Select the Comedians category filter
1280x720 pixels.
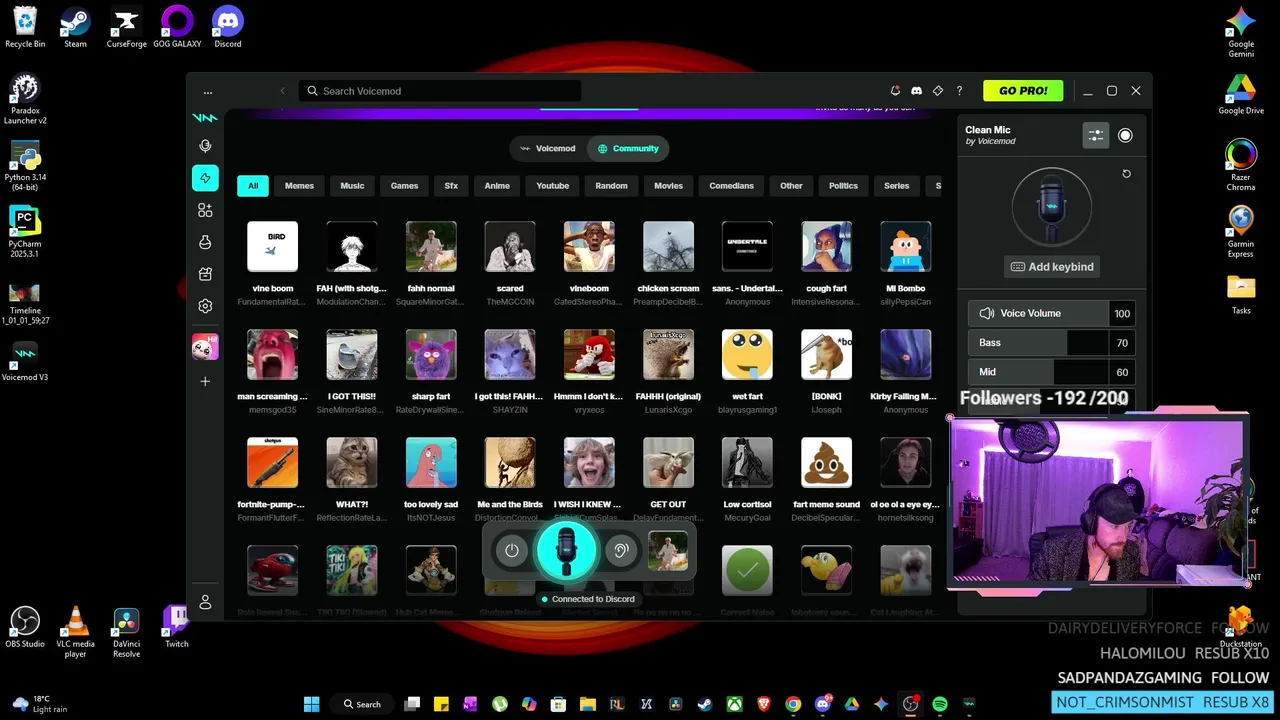point(731,186)
